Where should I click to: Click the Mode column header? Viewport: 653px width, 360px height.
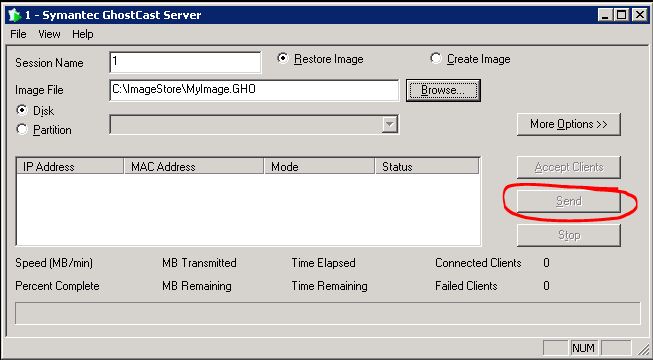(319, 167)
